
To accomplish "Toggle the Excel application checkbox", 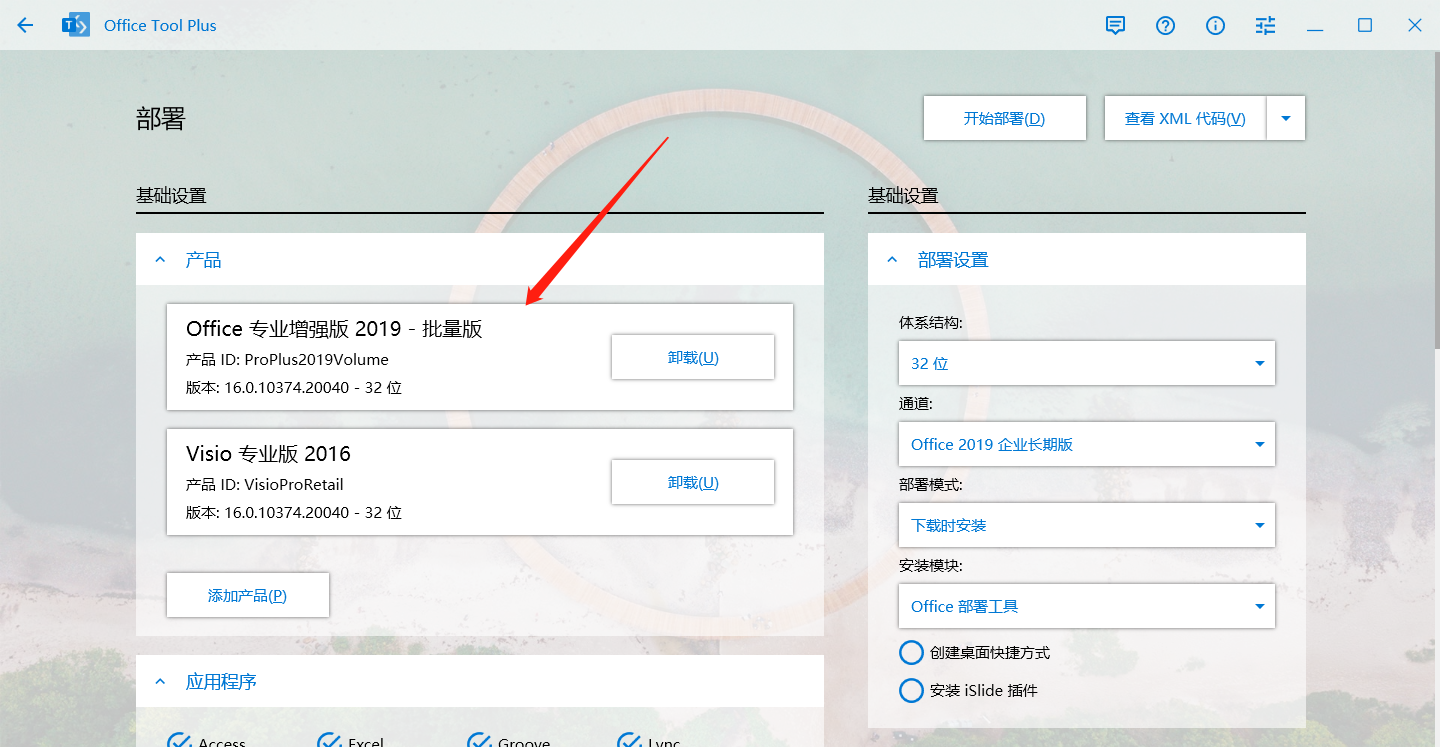I will pos(330,740).
